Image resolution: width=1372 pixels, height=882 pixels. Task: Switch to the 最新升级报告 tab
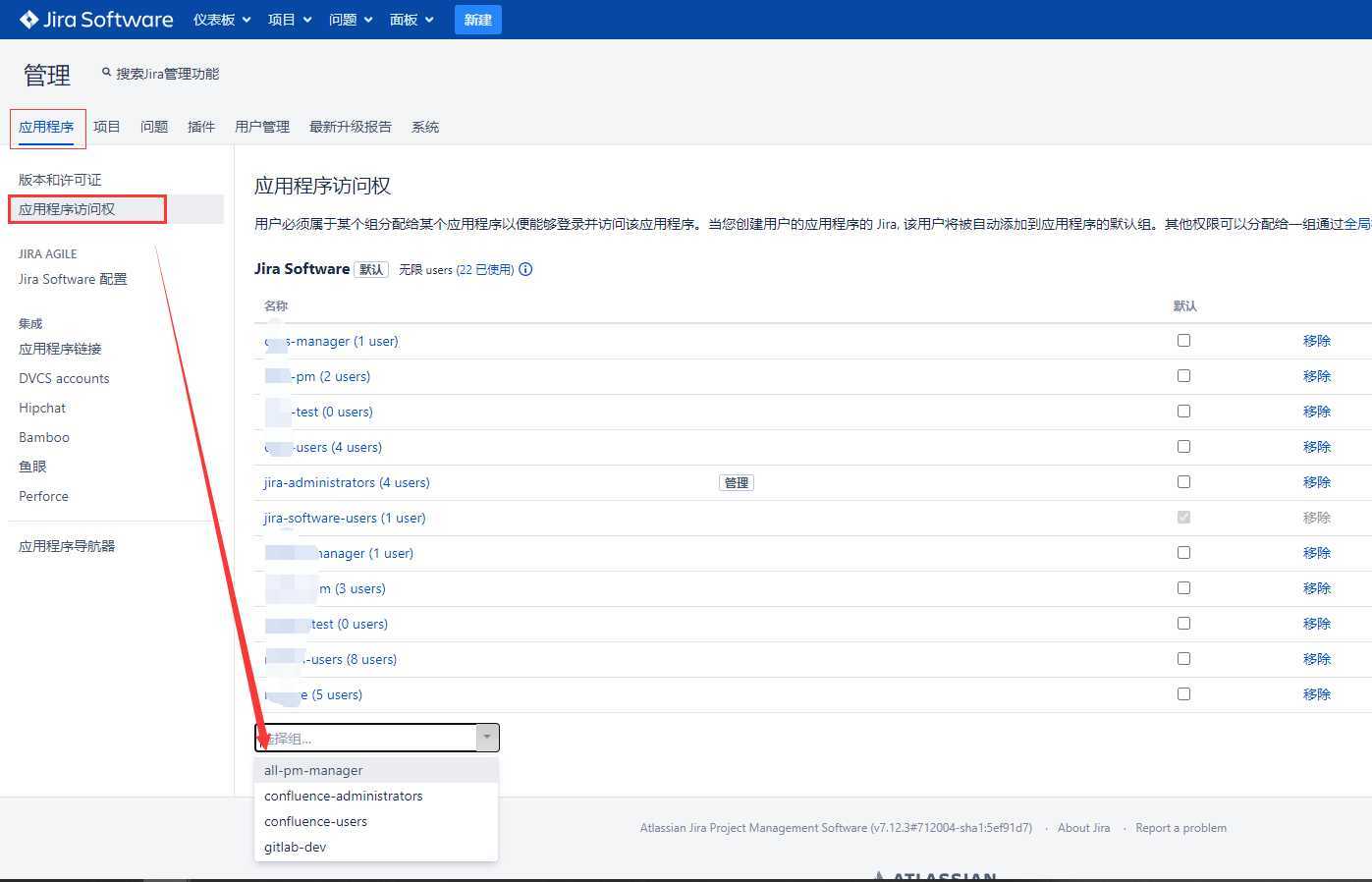point(351,127)
